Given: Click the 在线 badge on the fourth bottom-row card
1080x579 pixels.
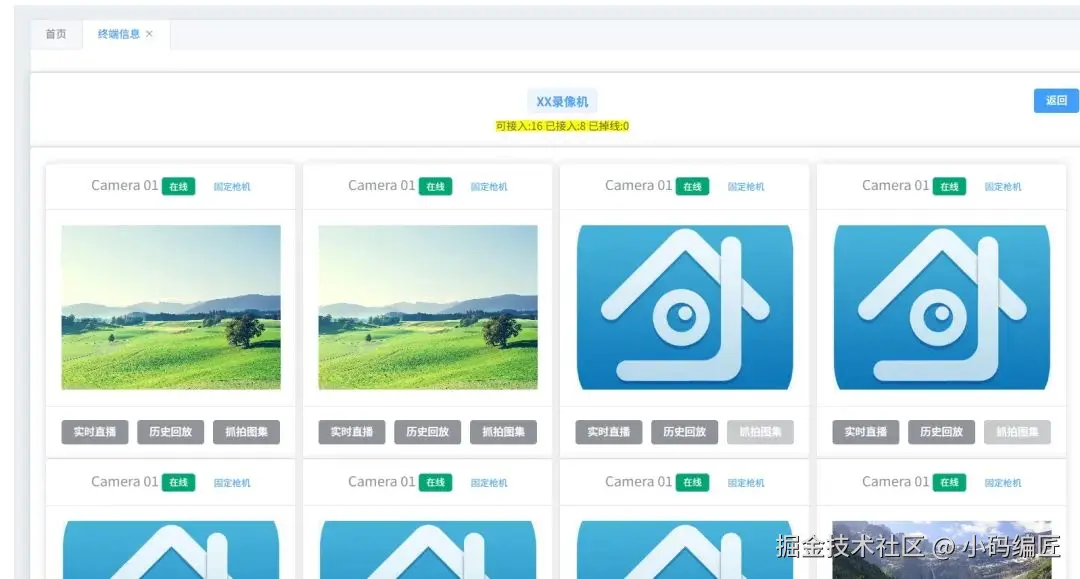Looking at the screenshot, I should 949,483.
